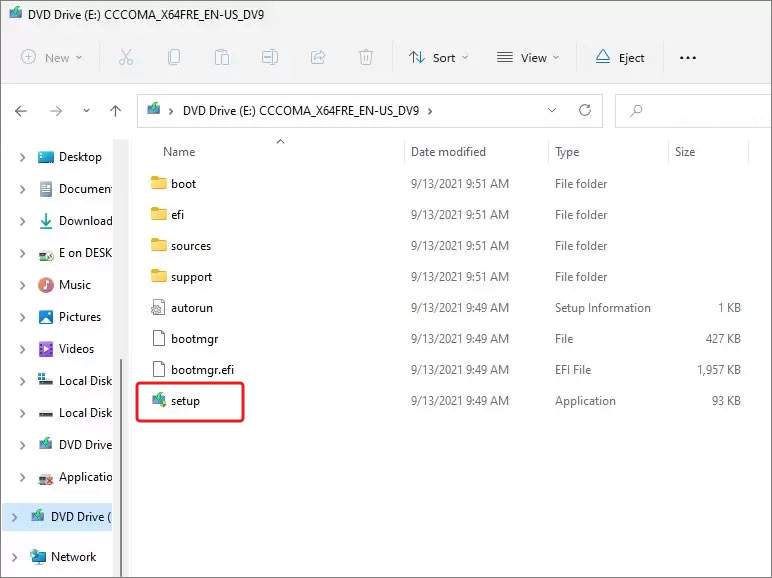Click the navigation pane scrollbar
The width and height of the screenshot is (772, 578).
(x=121, y=468)
